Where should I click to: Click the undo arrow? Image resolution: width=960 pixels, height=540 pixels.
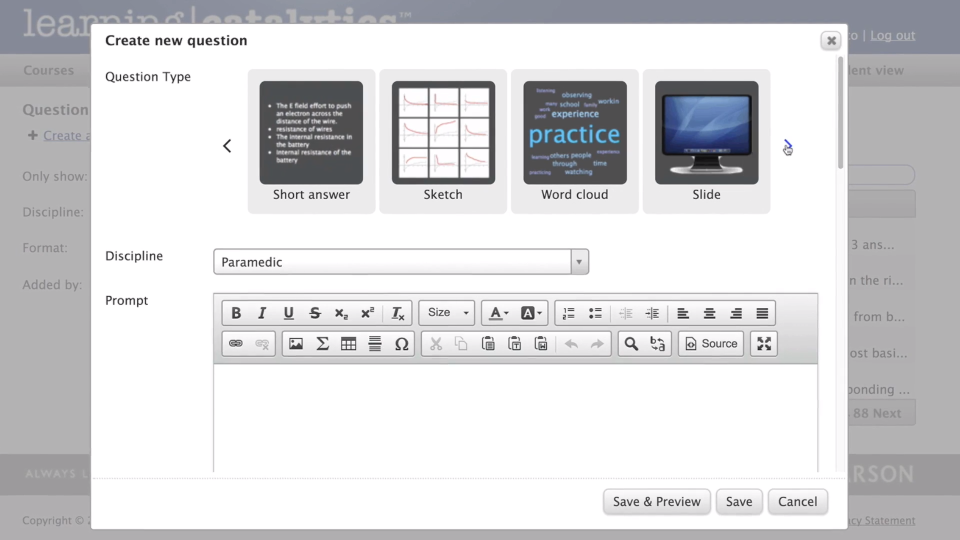571,343
